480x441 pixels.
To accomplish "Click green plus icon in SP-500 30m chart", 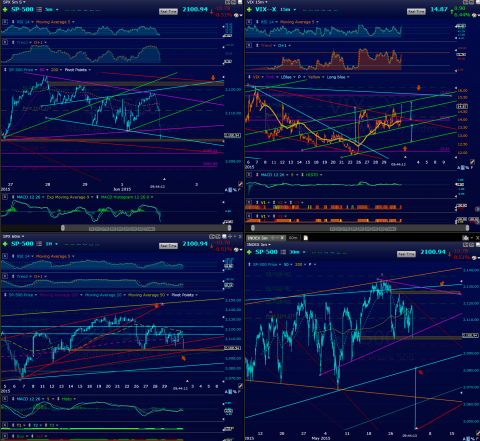I will (249, 252).
